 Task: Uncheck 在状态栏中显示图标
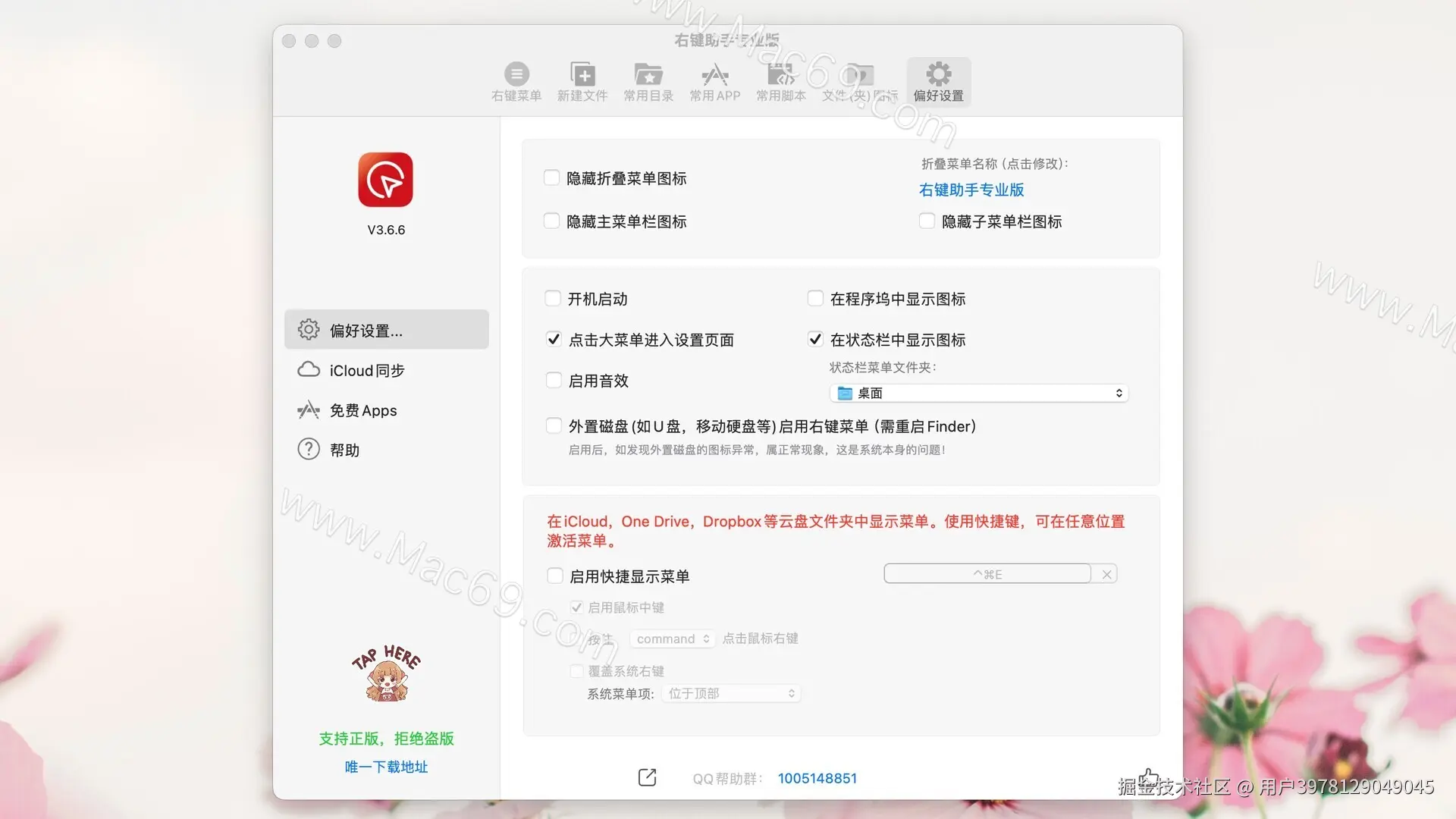(x=815, y=340)
